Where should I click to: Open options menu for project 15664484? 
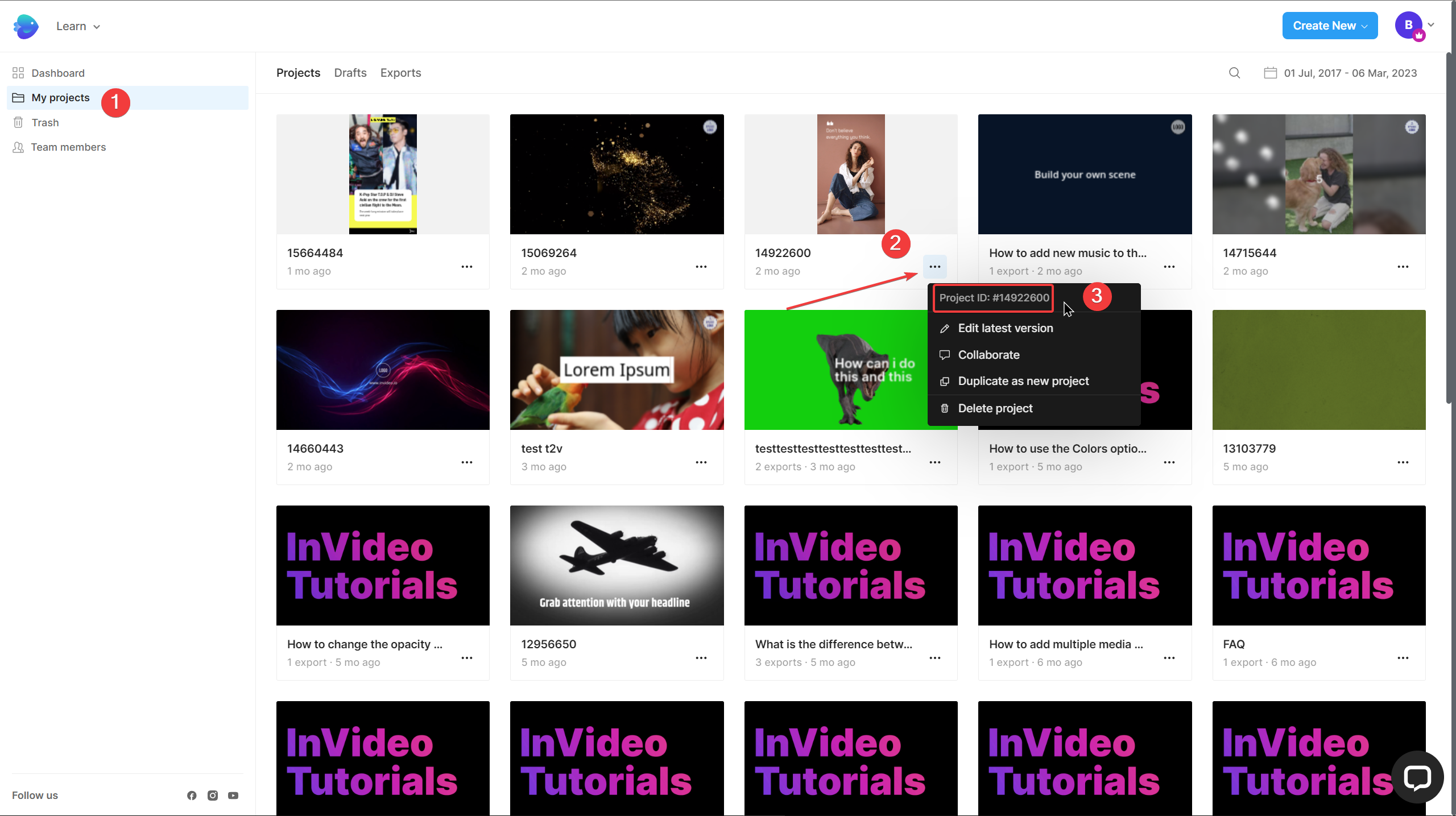coord(467,267)
